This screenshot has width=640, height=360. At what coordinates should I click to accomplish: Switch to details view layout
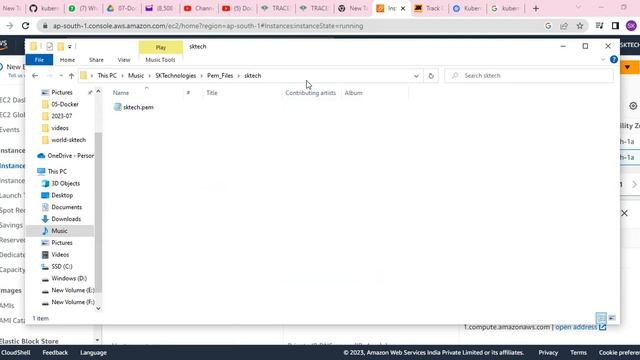601,318
